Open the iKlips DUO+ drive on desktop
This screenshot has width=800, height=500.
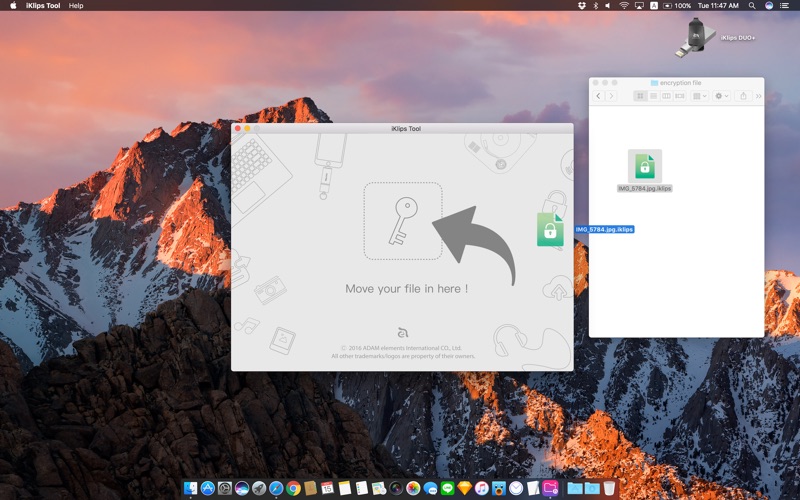pyautogui.click(x=695, y=38)
